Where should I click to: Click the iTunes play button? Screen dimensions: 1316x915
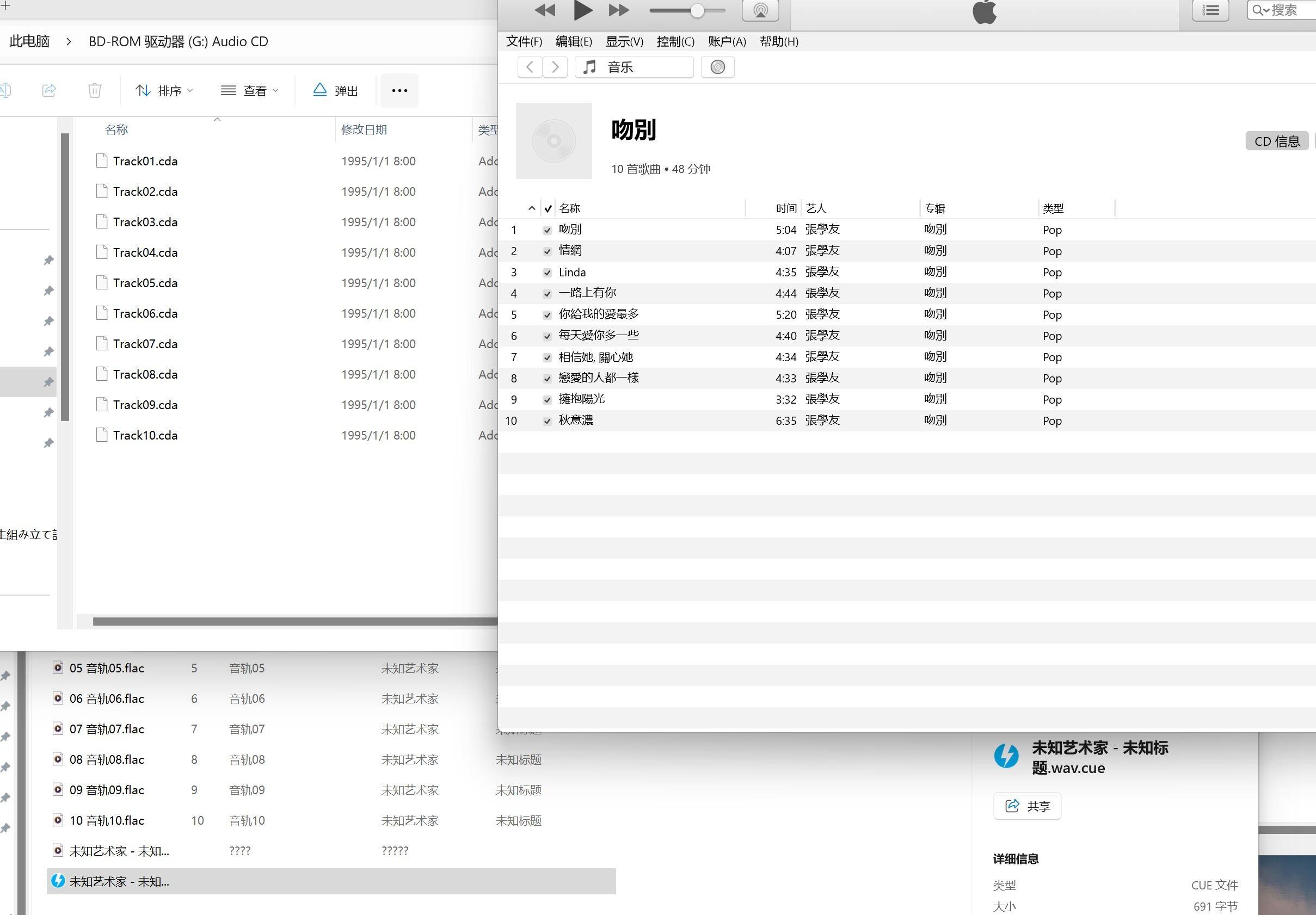click(x=583, y=10)
